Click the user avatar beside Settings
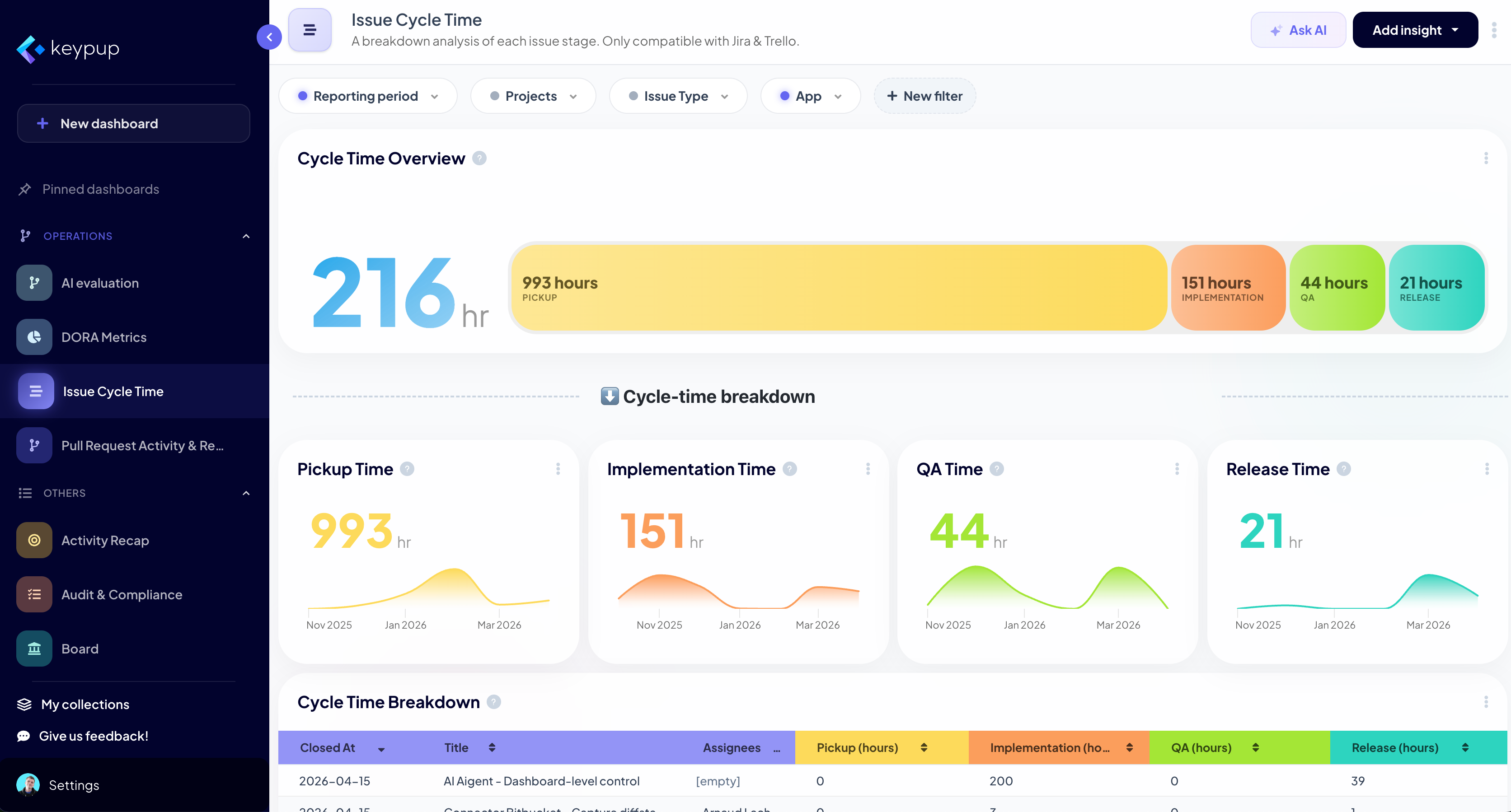The width and height of the screenshot is (1511, 812). (x=28, y=784)
